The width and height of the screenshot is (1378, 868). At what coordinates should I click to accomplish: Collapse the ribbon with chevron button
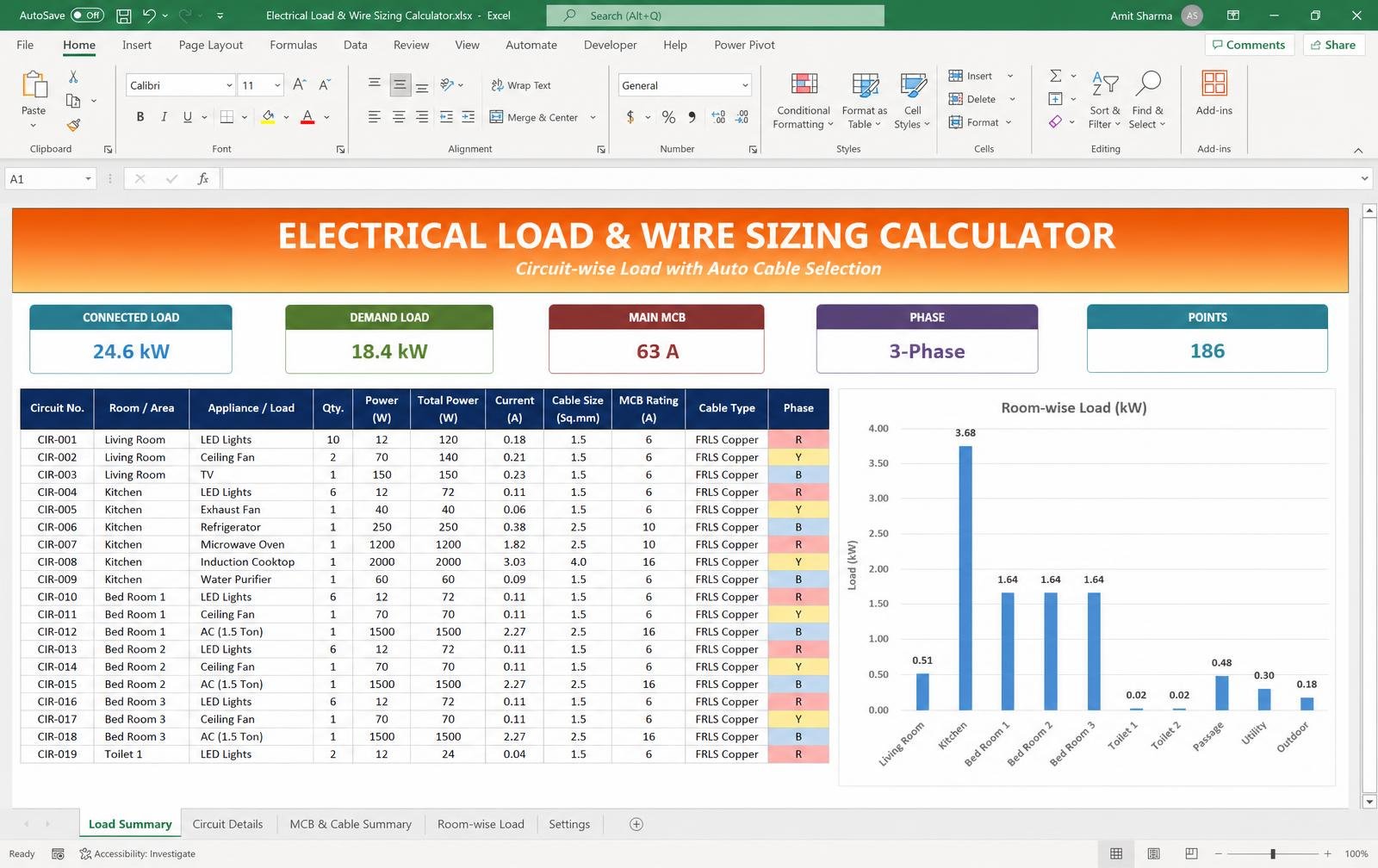tap(1358, 150)
